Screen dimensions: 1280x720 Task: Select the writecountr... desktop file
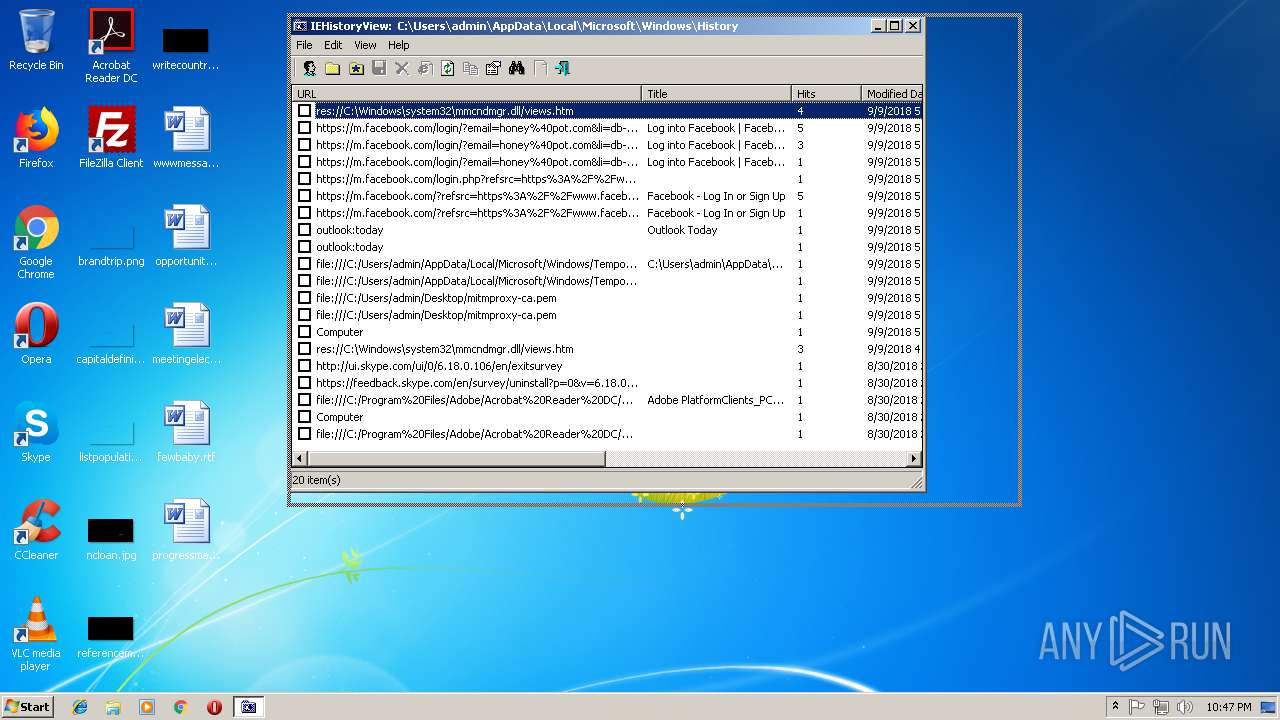click(186, 48)
